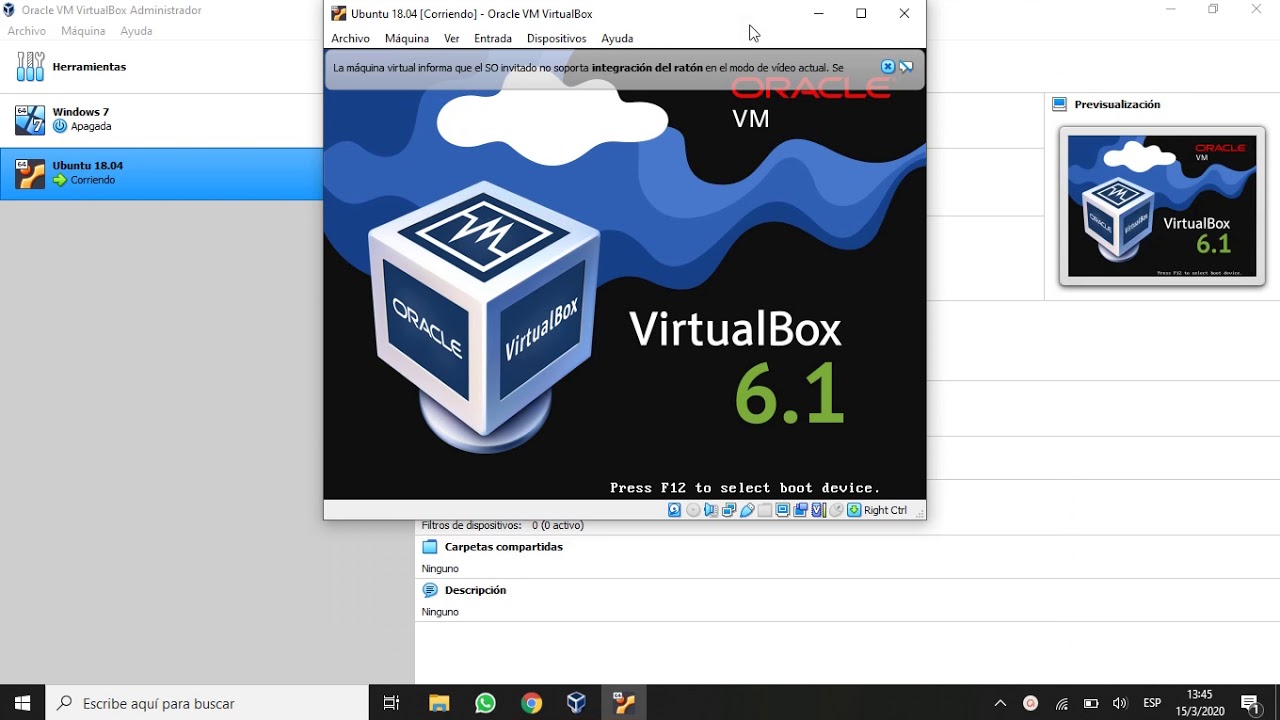Click the network adapters status icon
The width and height of the screenshot is (1280, 720).
coord(729,510)
